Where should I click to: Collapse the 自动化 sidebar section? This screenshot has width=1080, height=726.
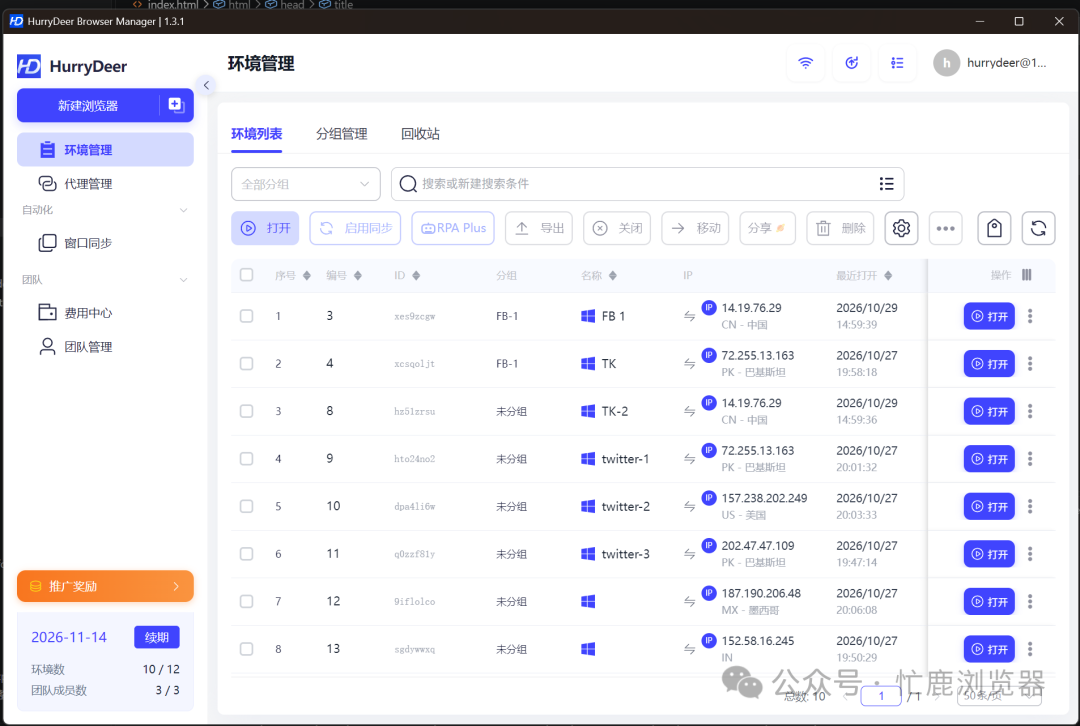pos(183,210)
